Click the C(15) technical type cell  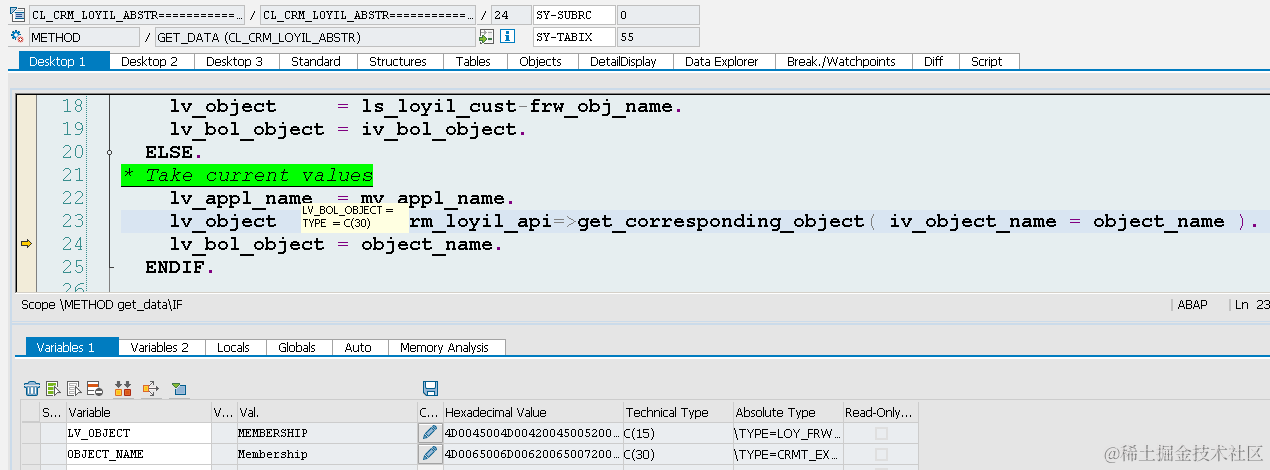(676, 433)
